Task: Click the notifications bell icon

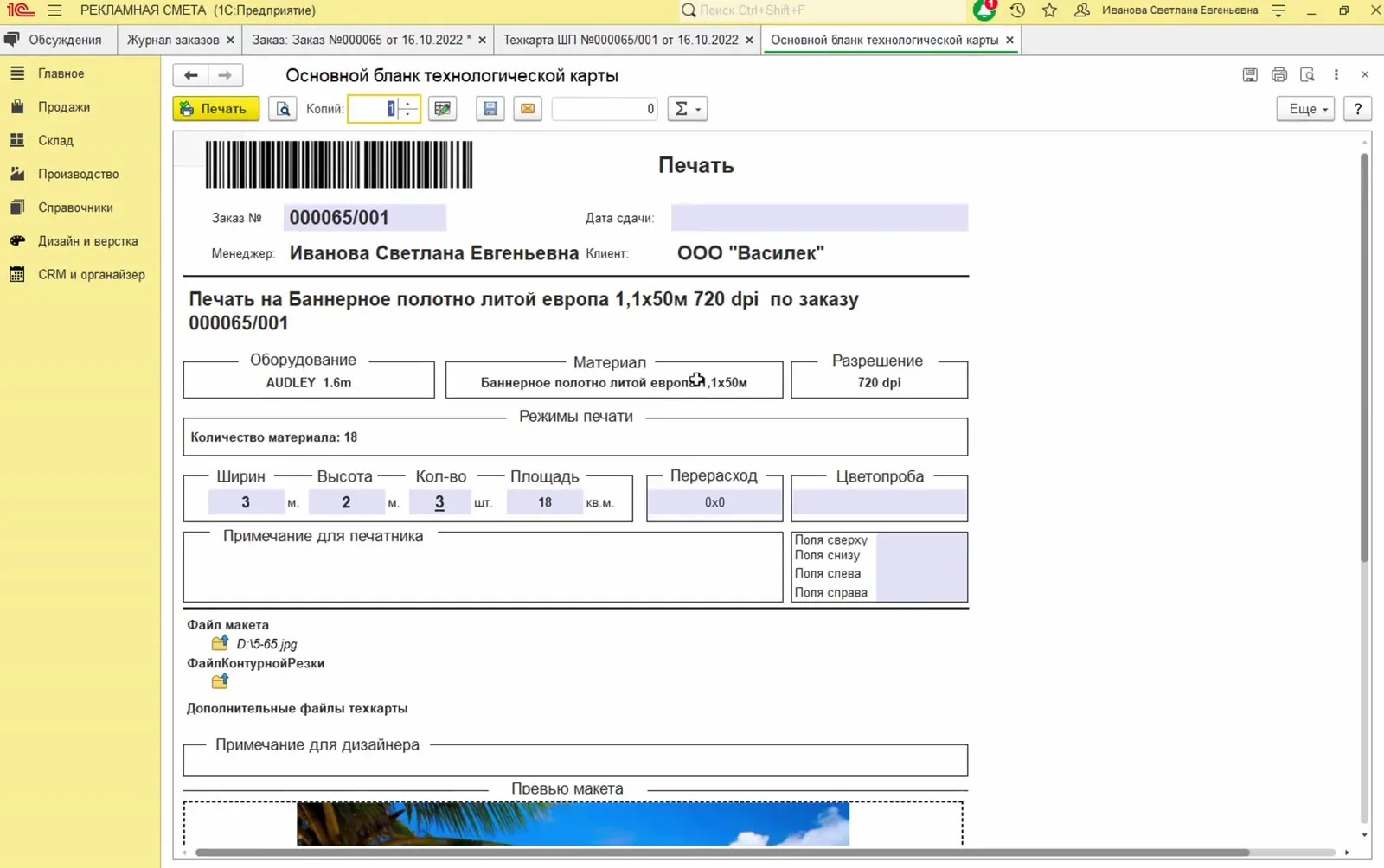Action: [984, 10]
